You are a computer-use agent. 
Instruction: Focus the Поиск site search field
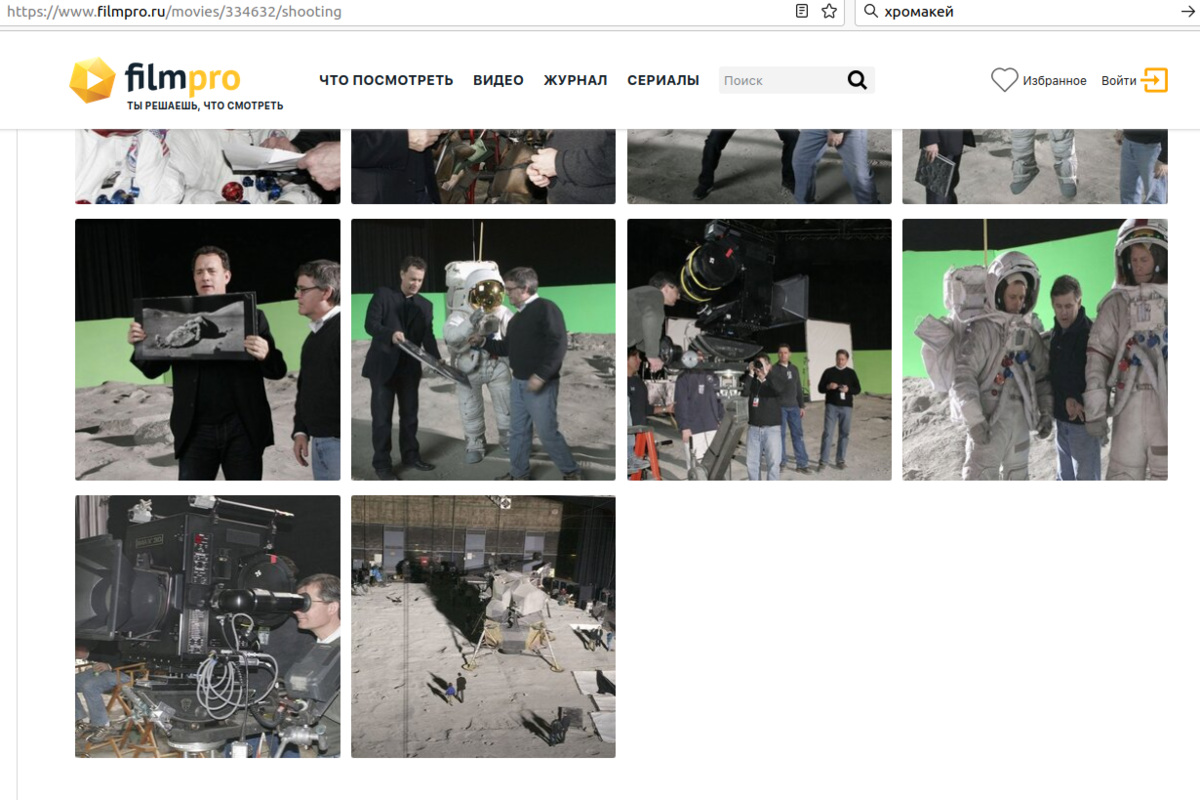coord(779,80)
